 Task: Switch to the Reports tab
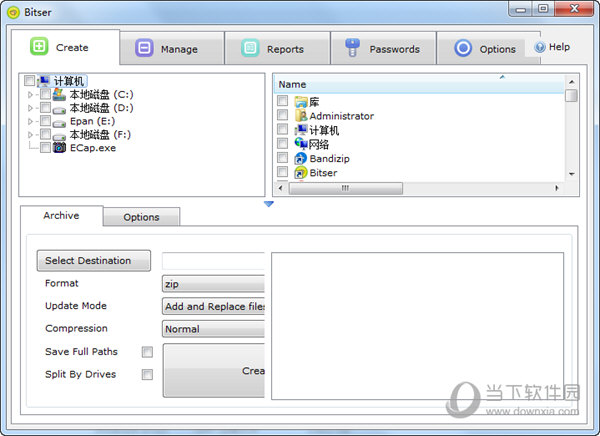pyautogui.click(x=277, y=49)
